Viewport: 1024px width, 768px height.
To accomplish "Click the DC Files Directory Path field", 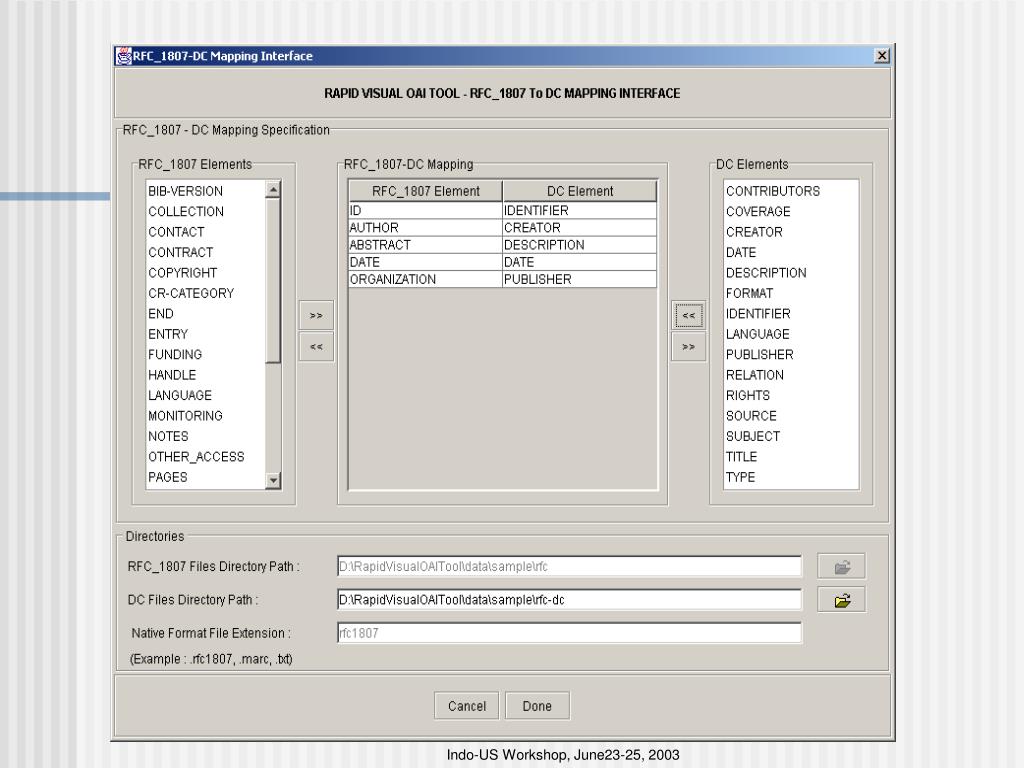I will tap(569, 600).
